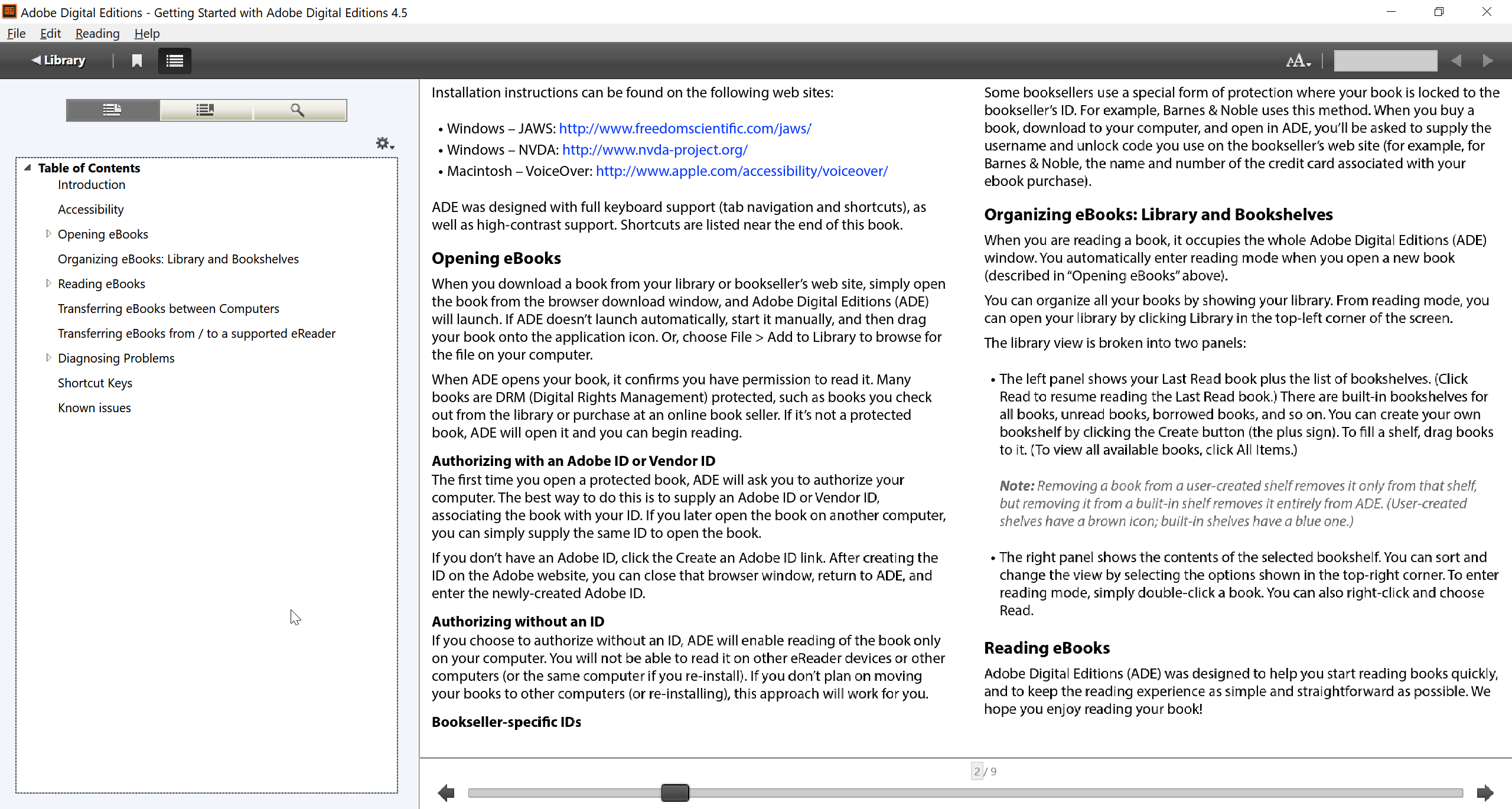Jump to Introduction chapter
The height and width of the screenshot is (809, 1512).
tap(92, 185)
